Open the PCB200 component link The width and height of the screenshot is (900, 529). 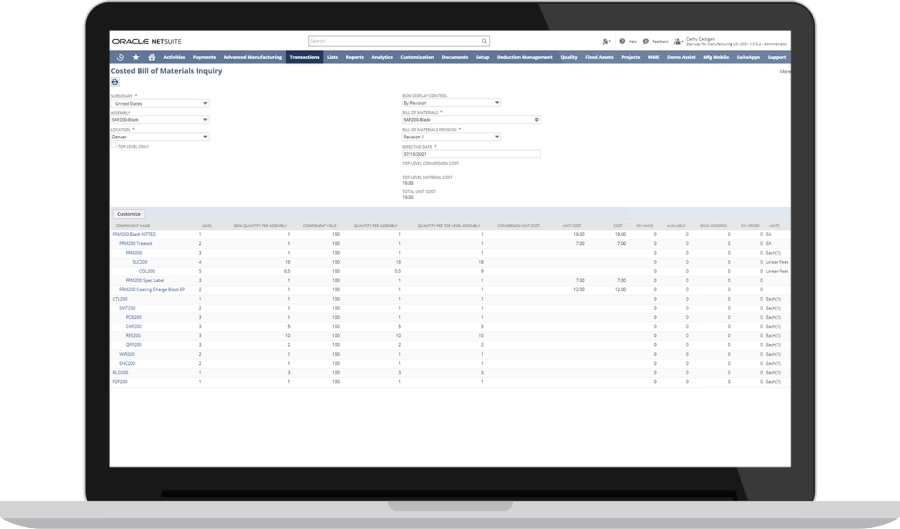[x=133, y=317]
